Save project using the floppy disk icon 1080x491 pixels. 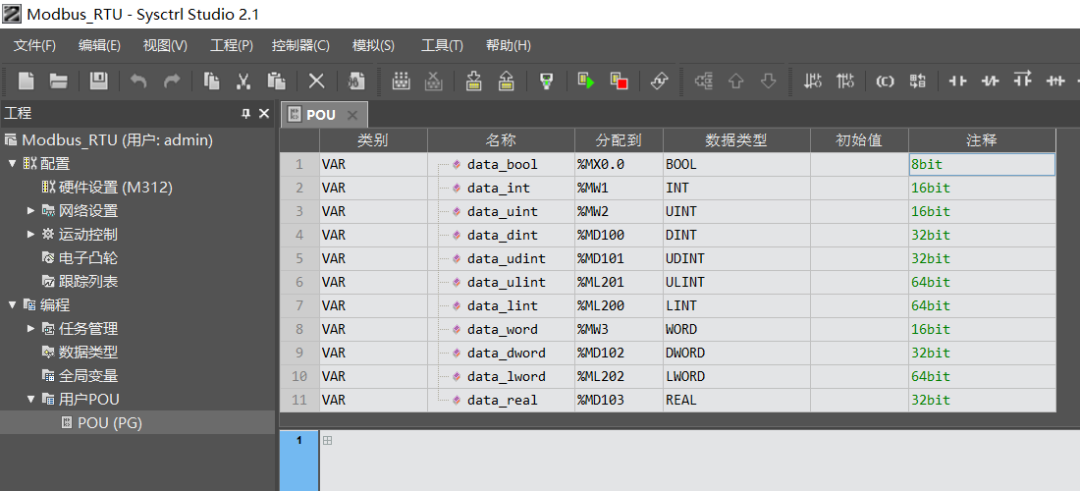coord(98,81)
